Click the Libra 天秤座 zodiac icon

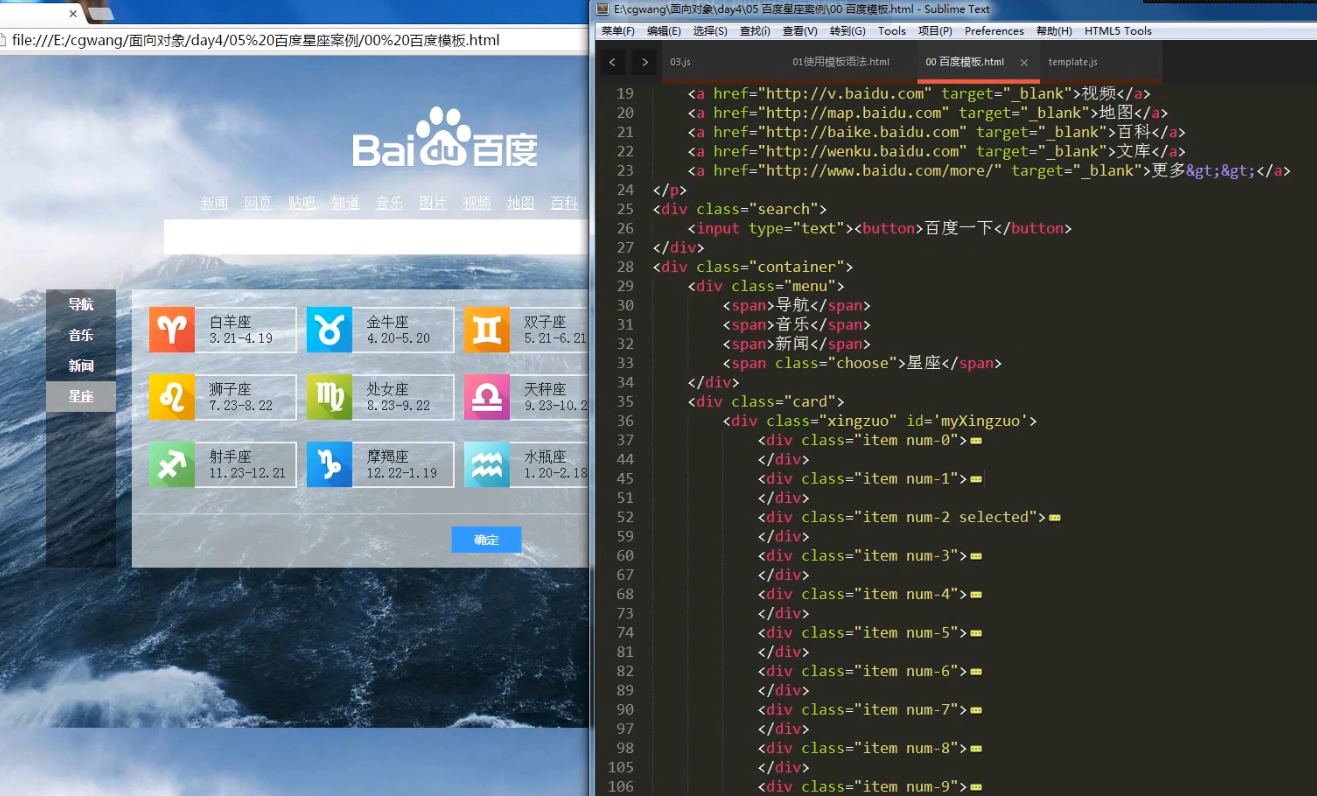click(x=486, y=397)
